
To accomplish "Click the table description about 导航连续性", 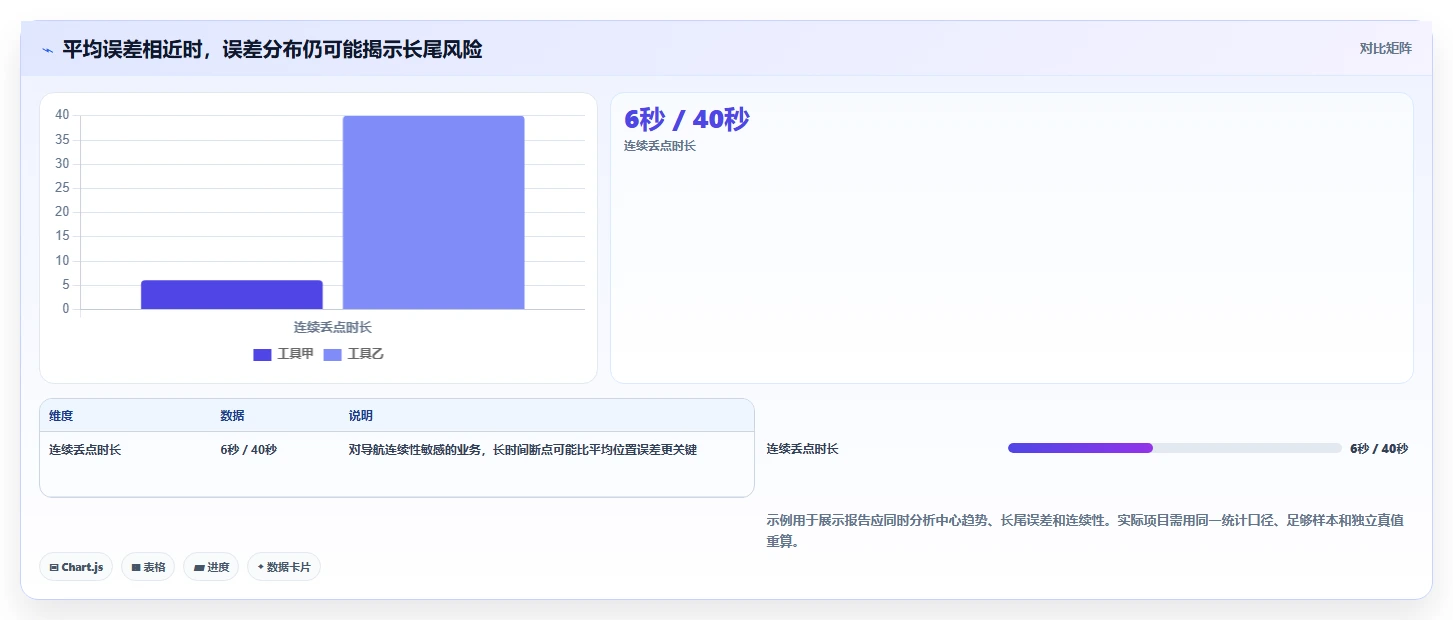I will click(x=522, y=450).
